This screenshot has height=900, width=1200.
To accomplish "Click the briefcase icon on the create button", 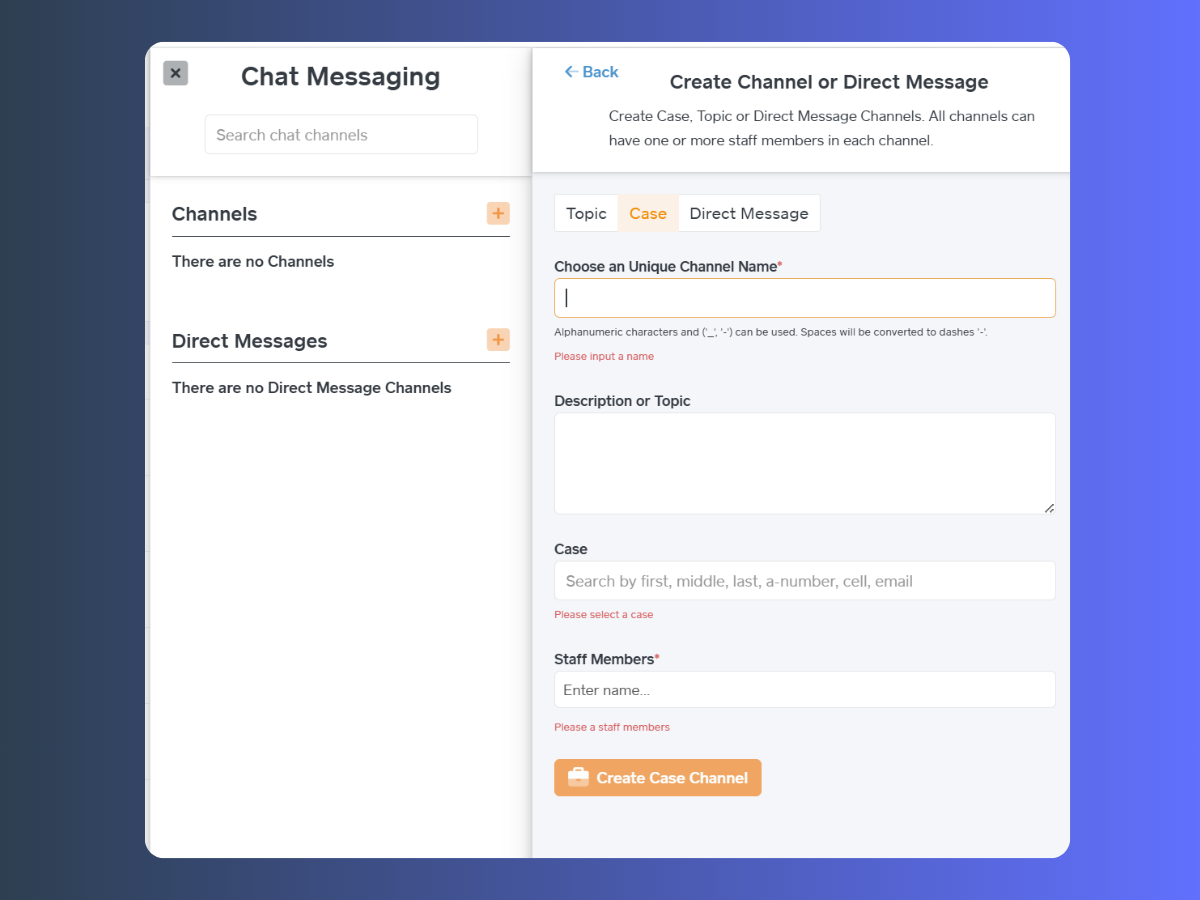I will coord(578,777).
